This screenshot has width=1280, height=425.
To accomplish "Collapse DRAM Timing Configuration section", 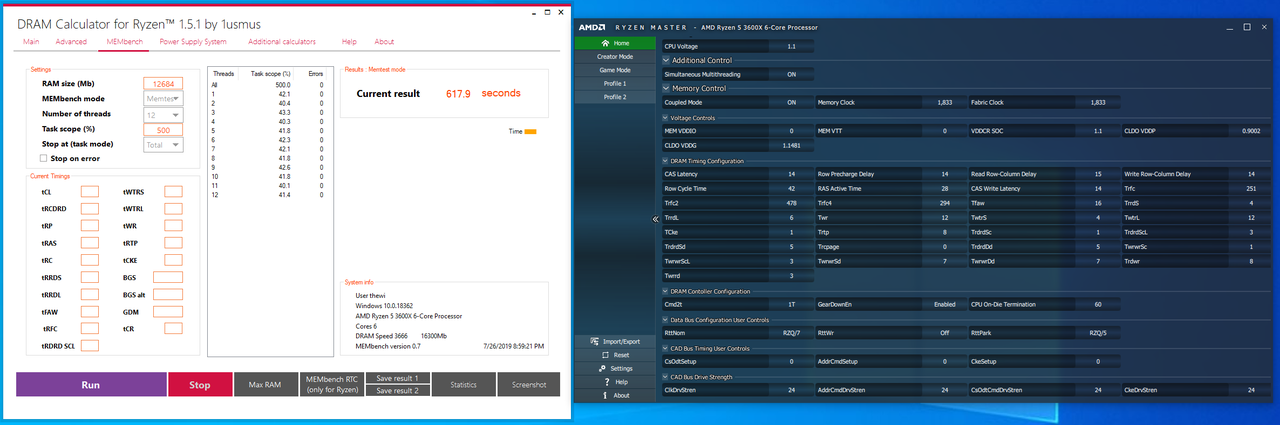I will (666, 161).
